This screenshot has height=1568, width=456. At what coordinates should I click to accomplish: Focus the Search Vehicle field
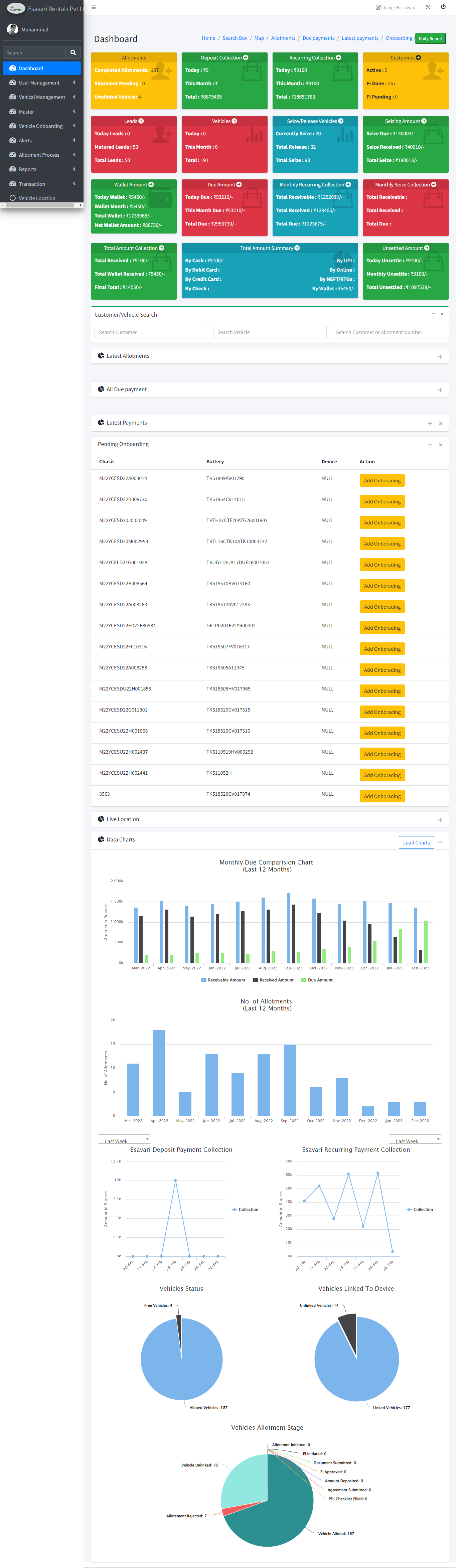coord(270,332)
